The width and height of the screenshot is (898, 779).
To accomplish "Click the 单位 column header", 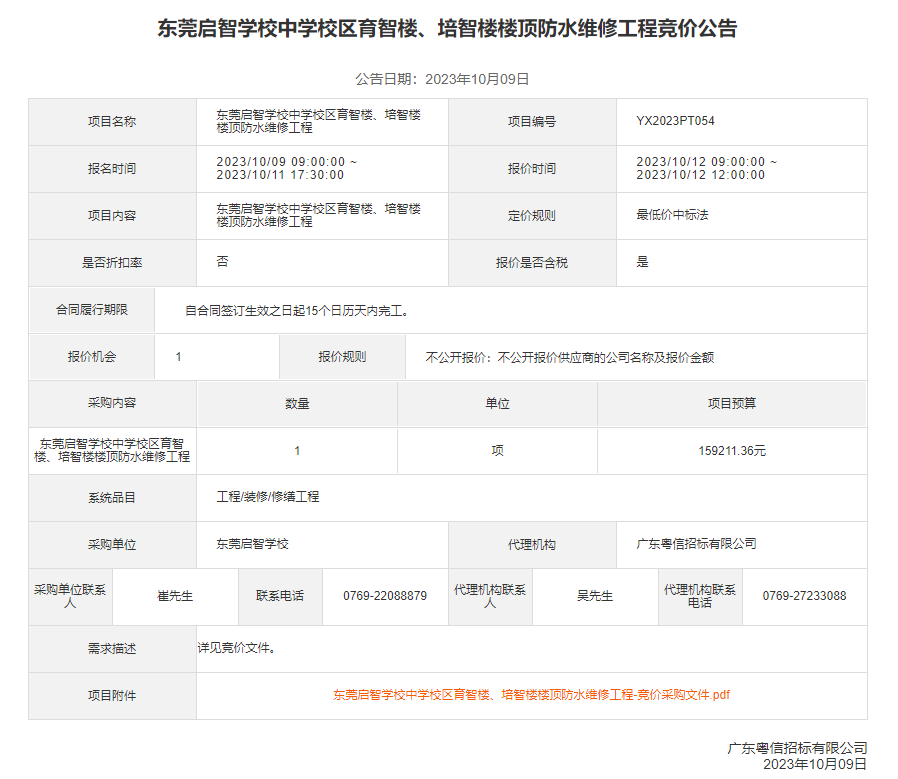I will click(497, 403).
